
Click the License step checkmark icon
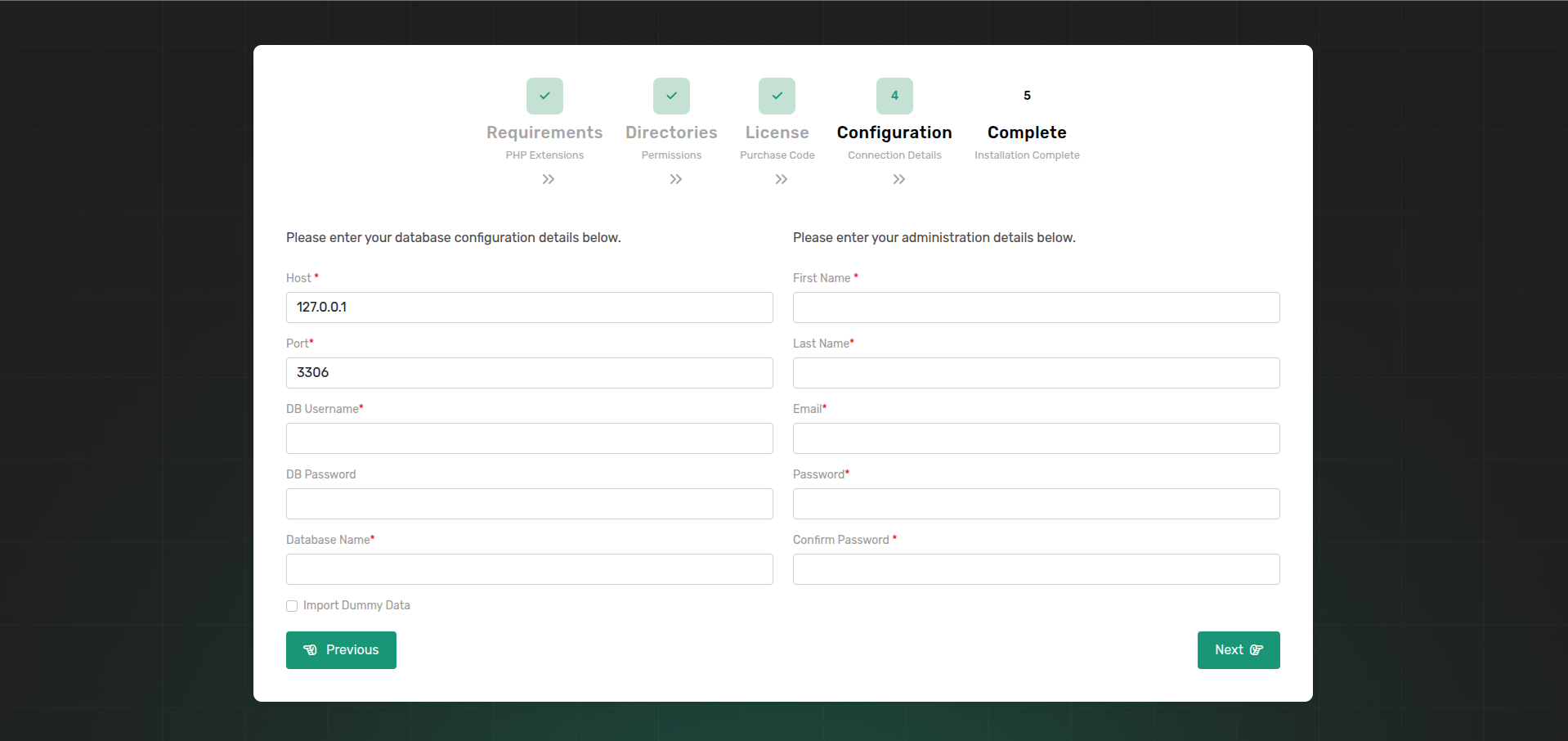[777, 96]
